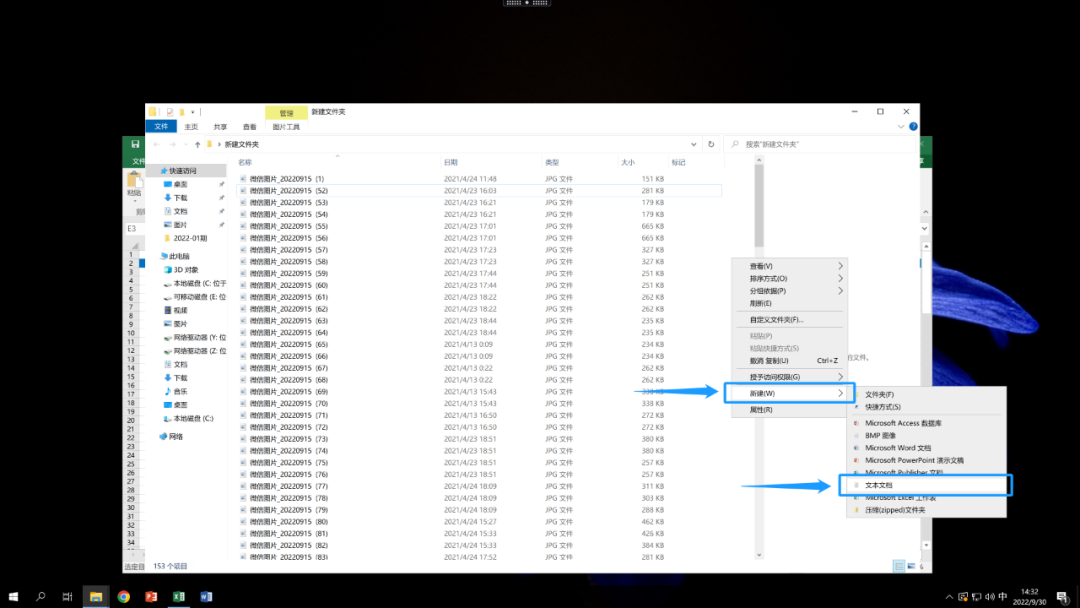1080x608 pixels.
Task: Sort by the 名称 column header
Action: point(245,163)
